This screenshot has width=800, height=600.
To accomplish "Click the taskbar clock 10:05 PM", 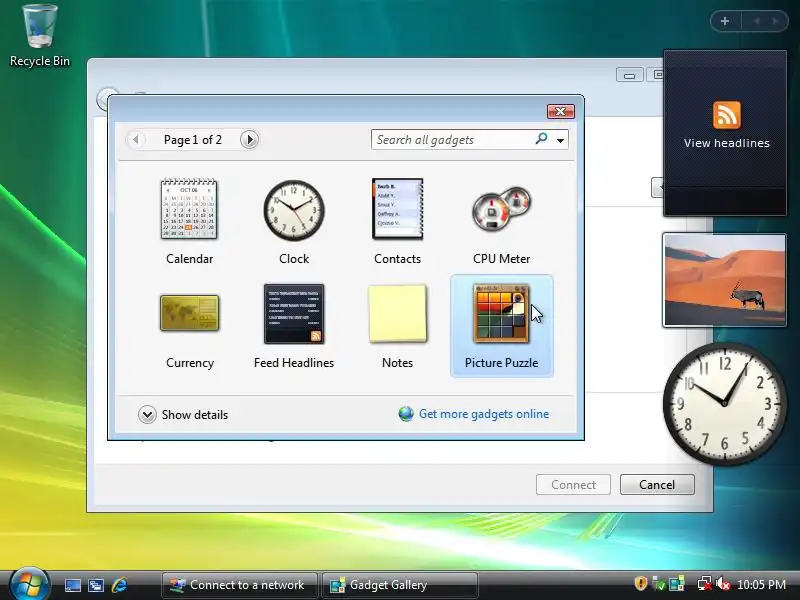I will (x=761, y=584).
